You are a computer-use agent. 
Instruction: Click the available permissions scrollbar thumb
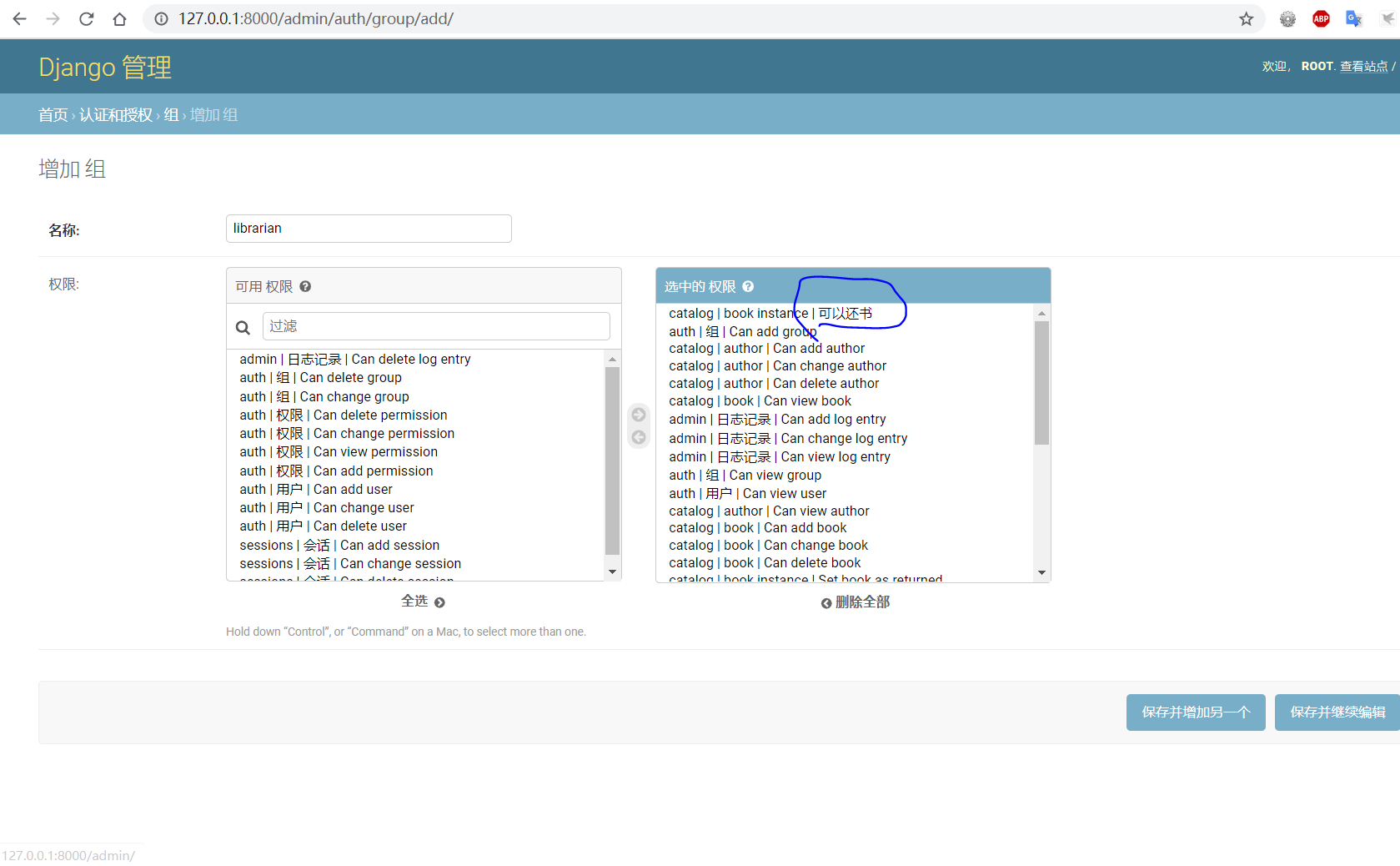tap(613, 461)
